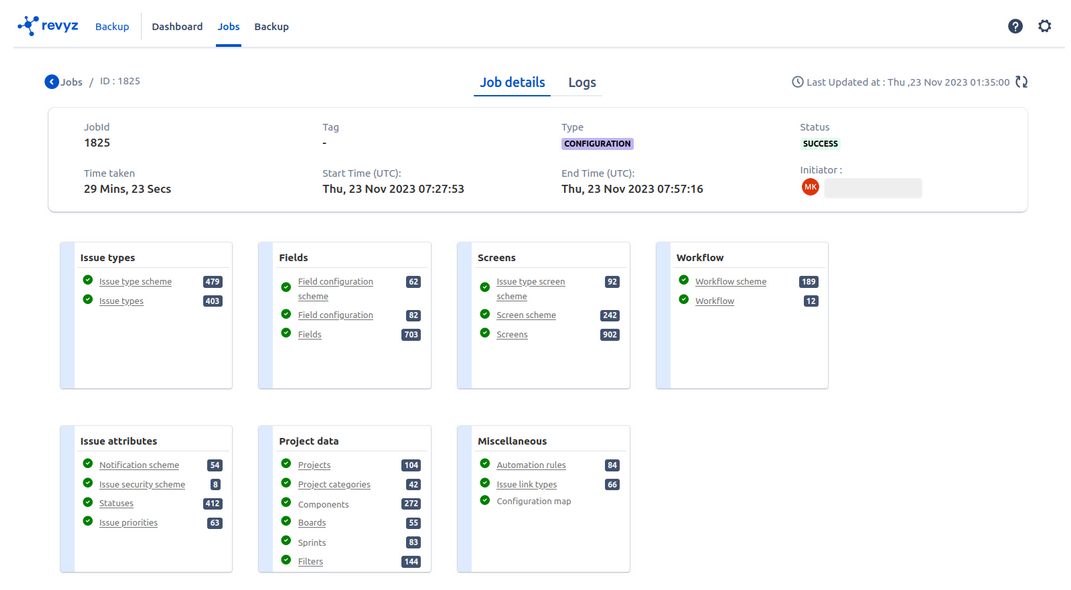Click the green check beside Issue type scheme

[x=88, y=281]
